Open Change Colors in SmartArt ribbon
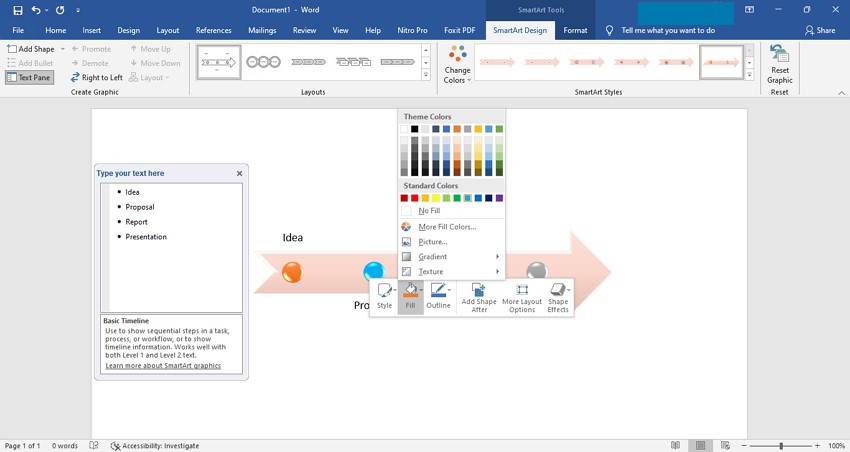This screenshot has width=850, height=452. (457, 63)
